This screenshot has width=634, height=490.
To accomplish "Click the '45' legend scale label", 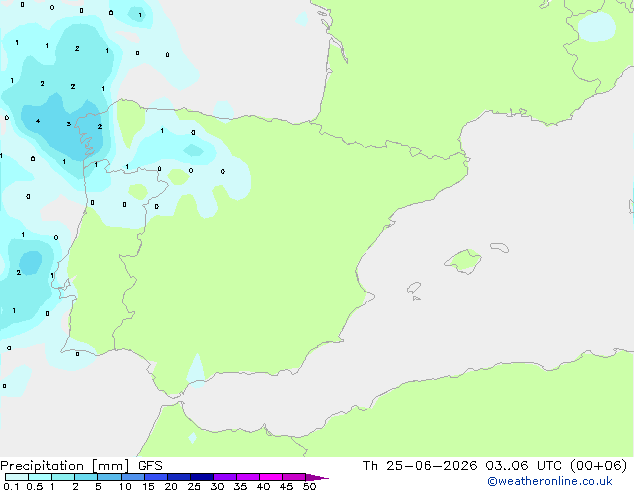I will click(286, 486).
